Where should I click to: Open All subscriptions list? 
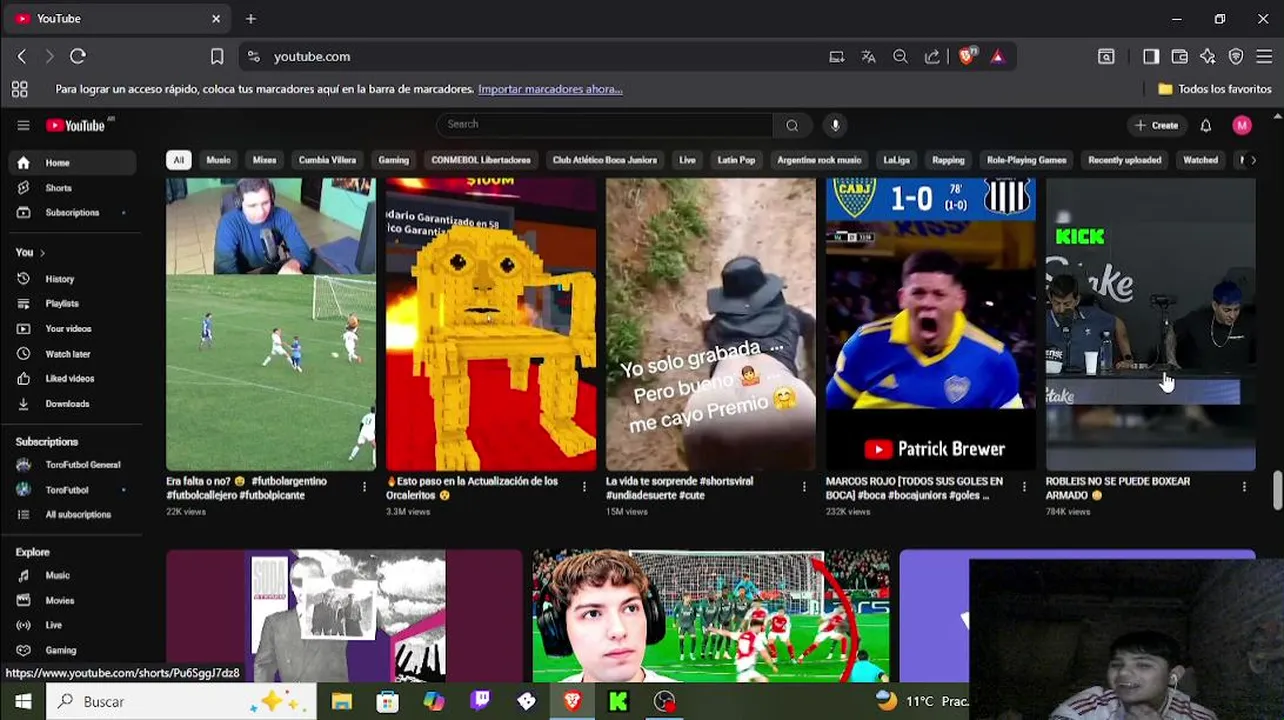pos(71,515)
